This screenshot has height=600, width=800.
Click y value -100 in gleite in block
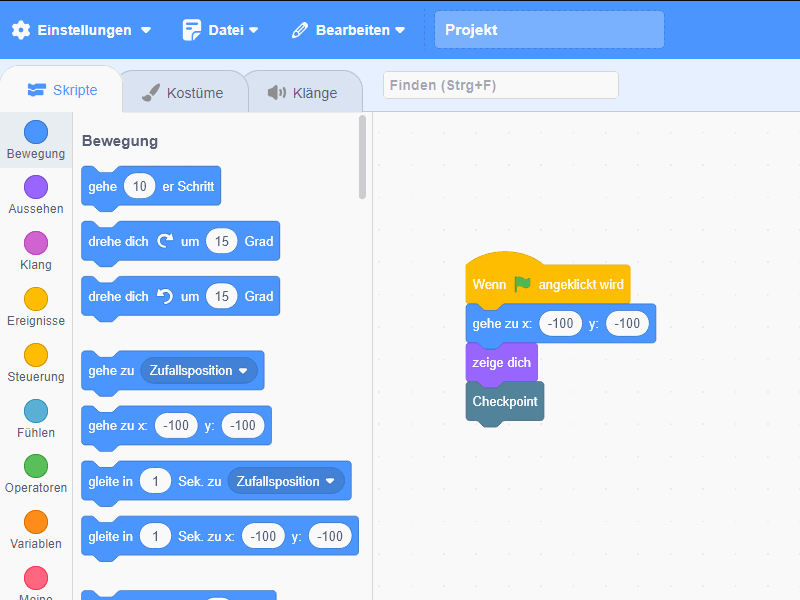(330, 536)
